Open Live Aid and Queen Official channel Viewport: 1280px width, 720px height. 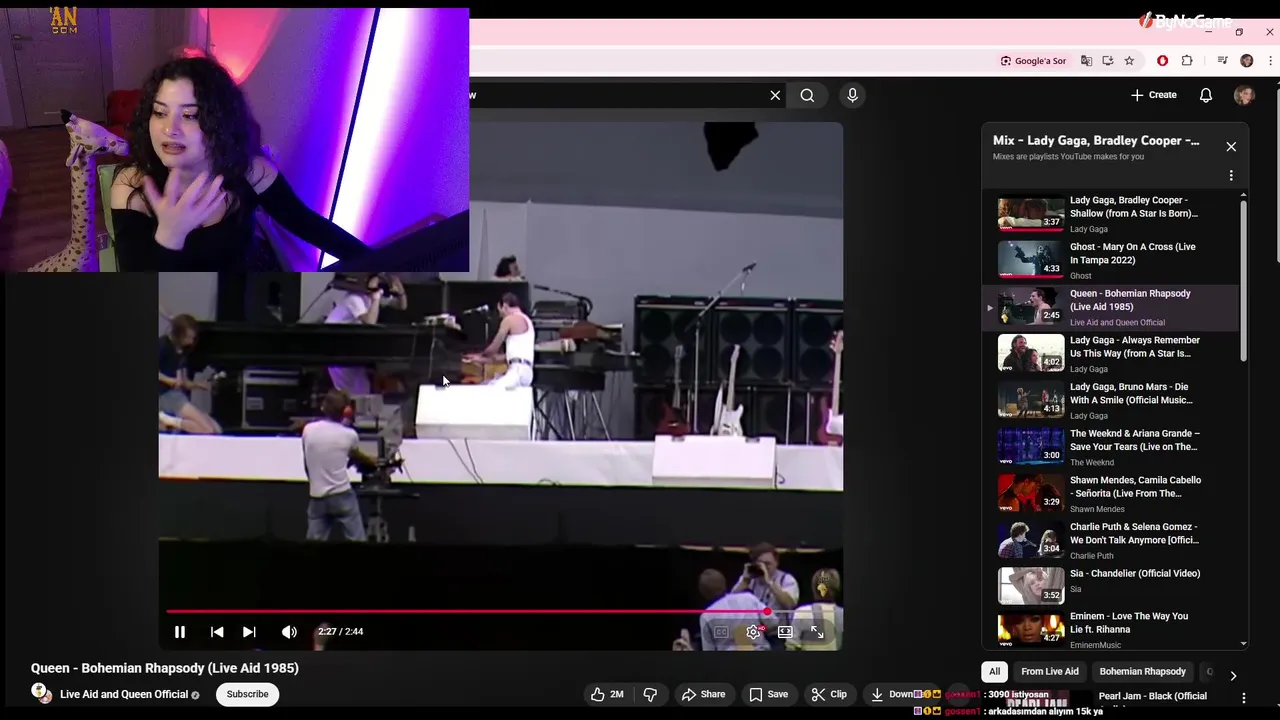pos(124,694)
